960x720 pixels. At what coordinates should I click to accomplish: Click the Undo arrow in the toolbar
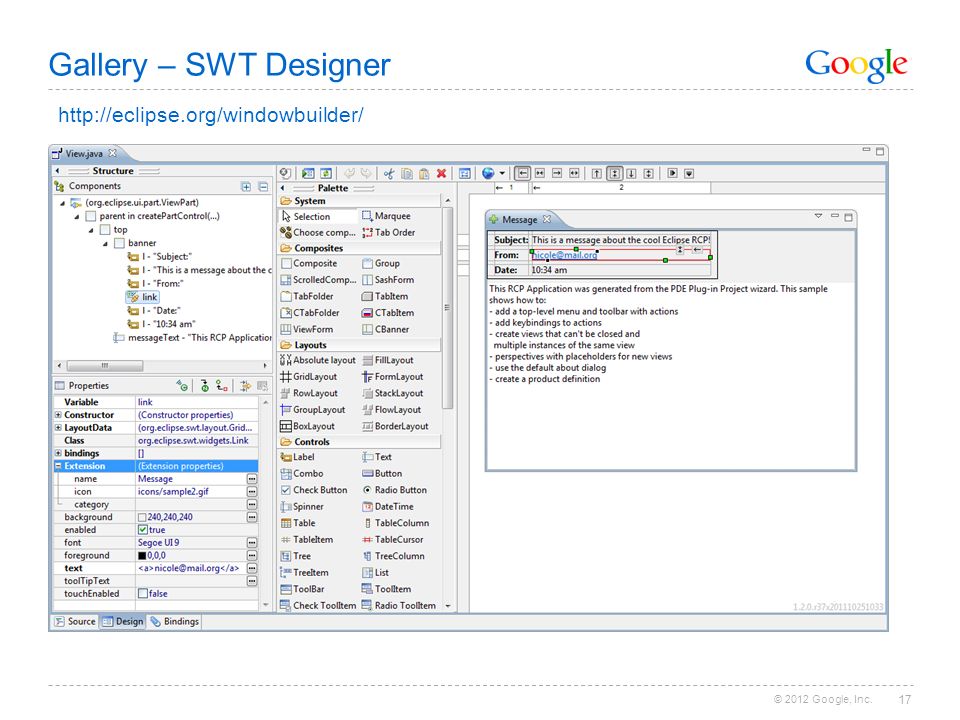[x=350, y=174]
